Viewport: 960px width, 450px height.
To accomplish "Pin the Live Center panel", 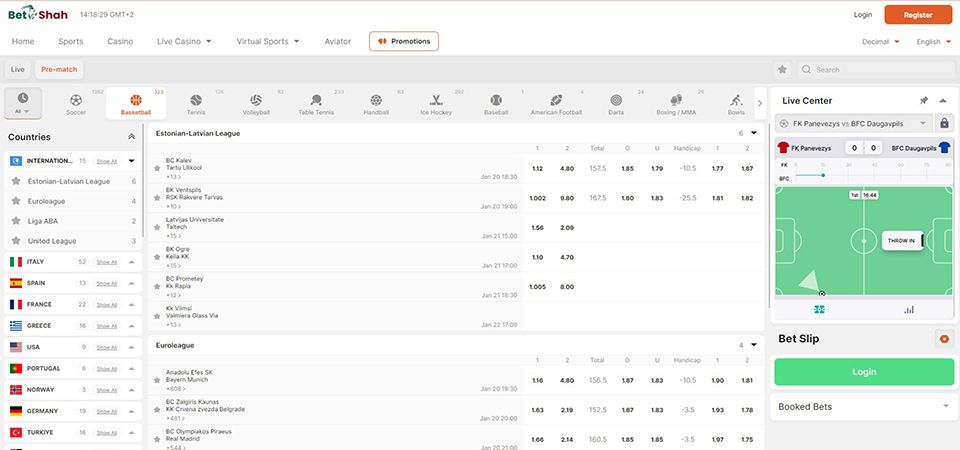I will [924, 100].
